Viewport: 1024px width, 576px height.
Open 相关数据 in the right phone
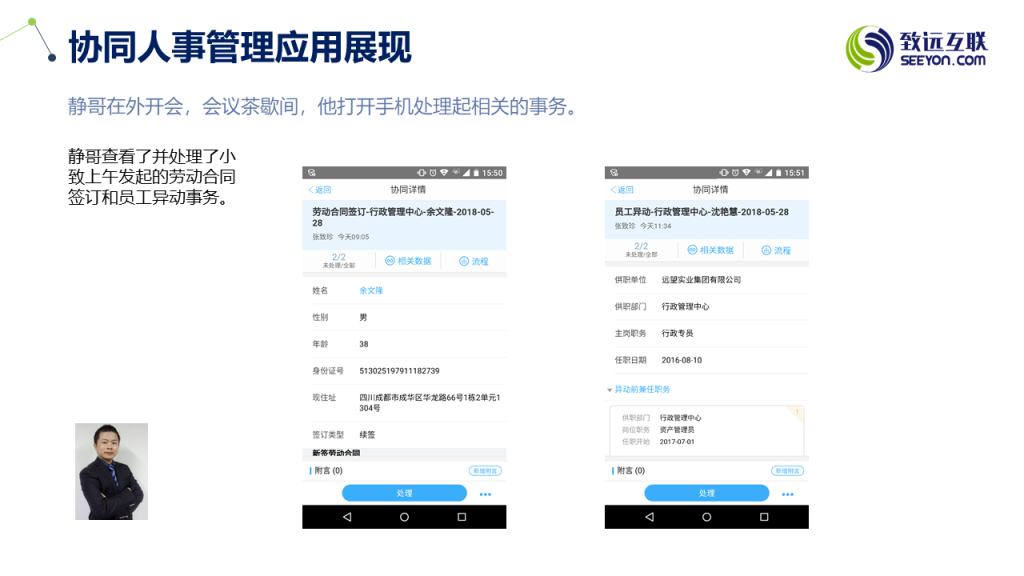click(710, 250)
